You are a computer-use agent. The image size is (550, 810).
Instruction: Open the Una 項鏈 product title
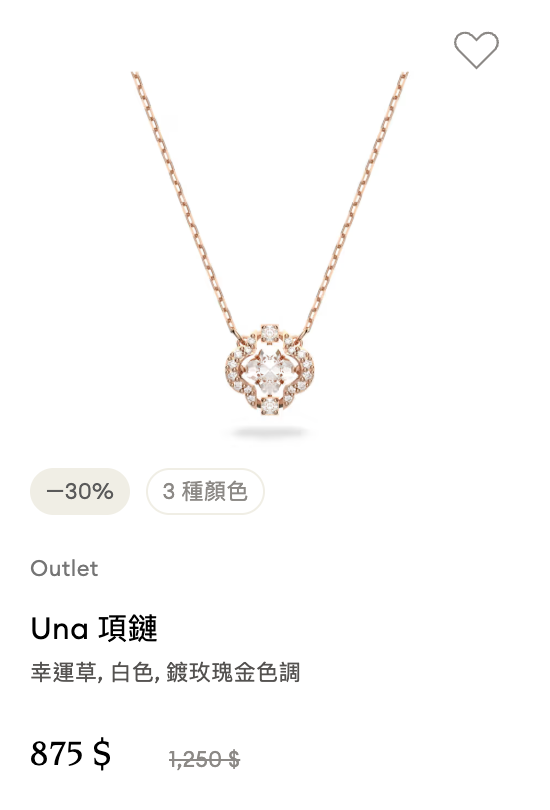coord(94,629)
